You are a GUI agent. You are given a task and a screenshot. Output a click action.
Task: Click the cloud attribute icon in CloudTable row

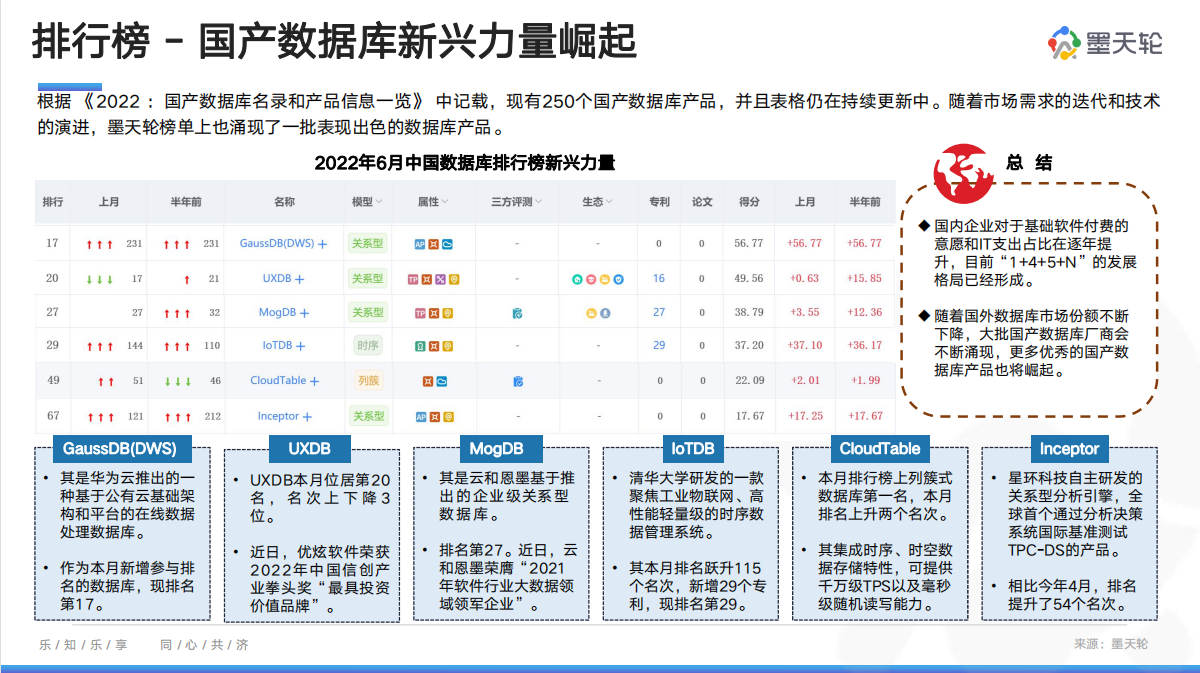point(442,381)
